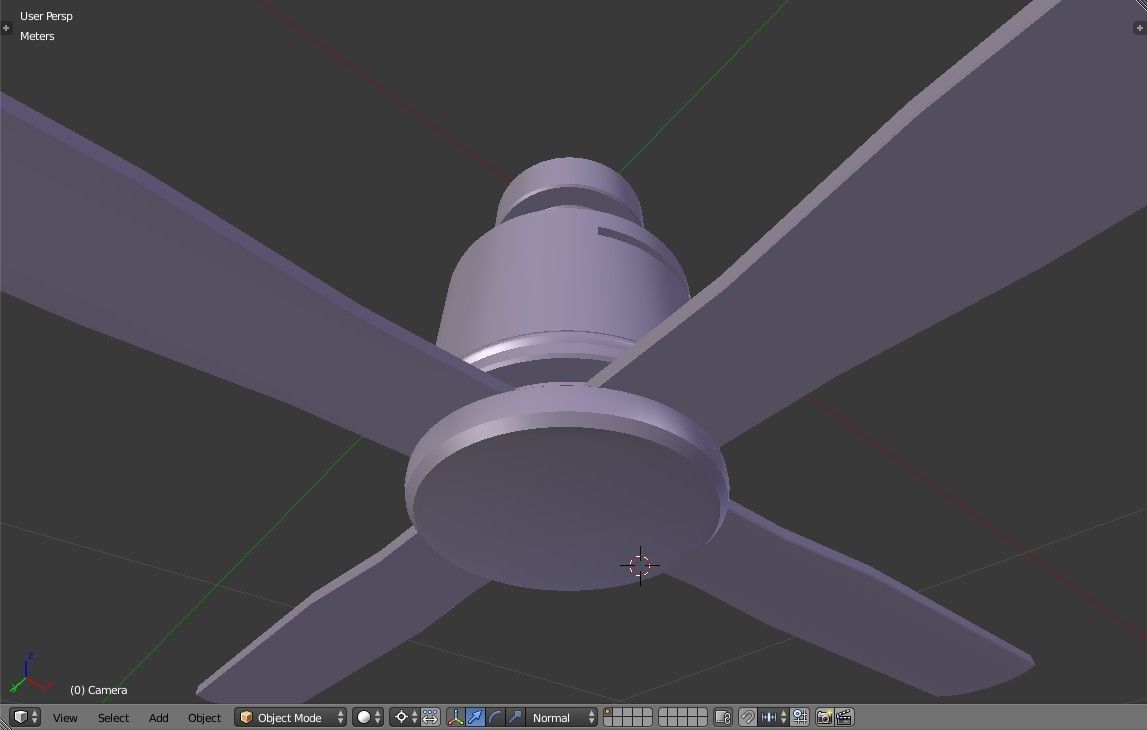Open the snap element type dropdown

click(x=773, y=718)
